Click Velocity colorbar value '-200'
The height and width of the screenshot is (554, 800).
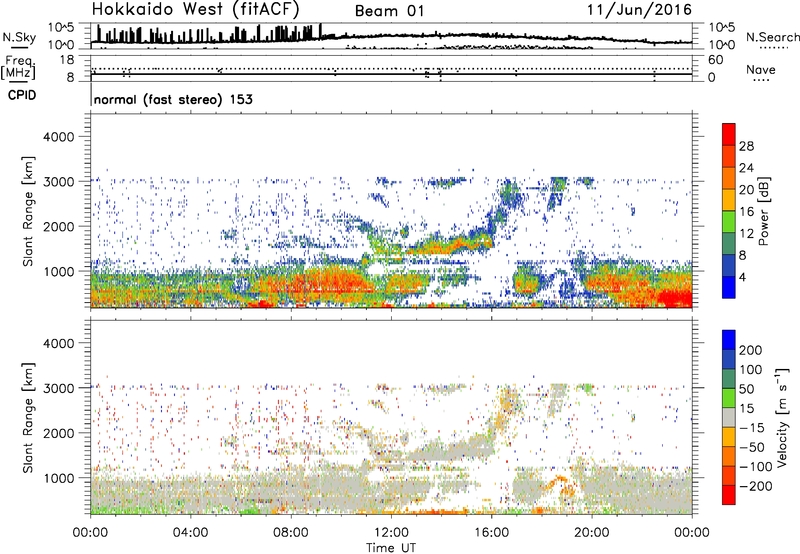tap(755, 486)
